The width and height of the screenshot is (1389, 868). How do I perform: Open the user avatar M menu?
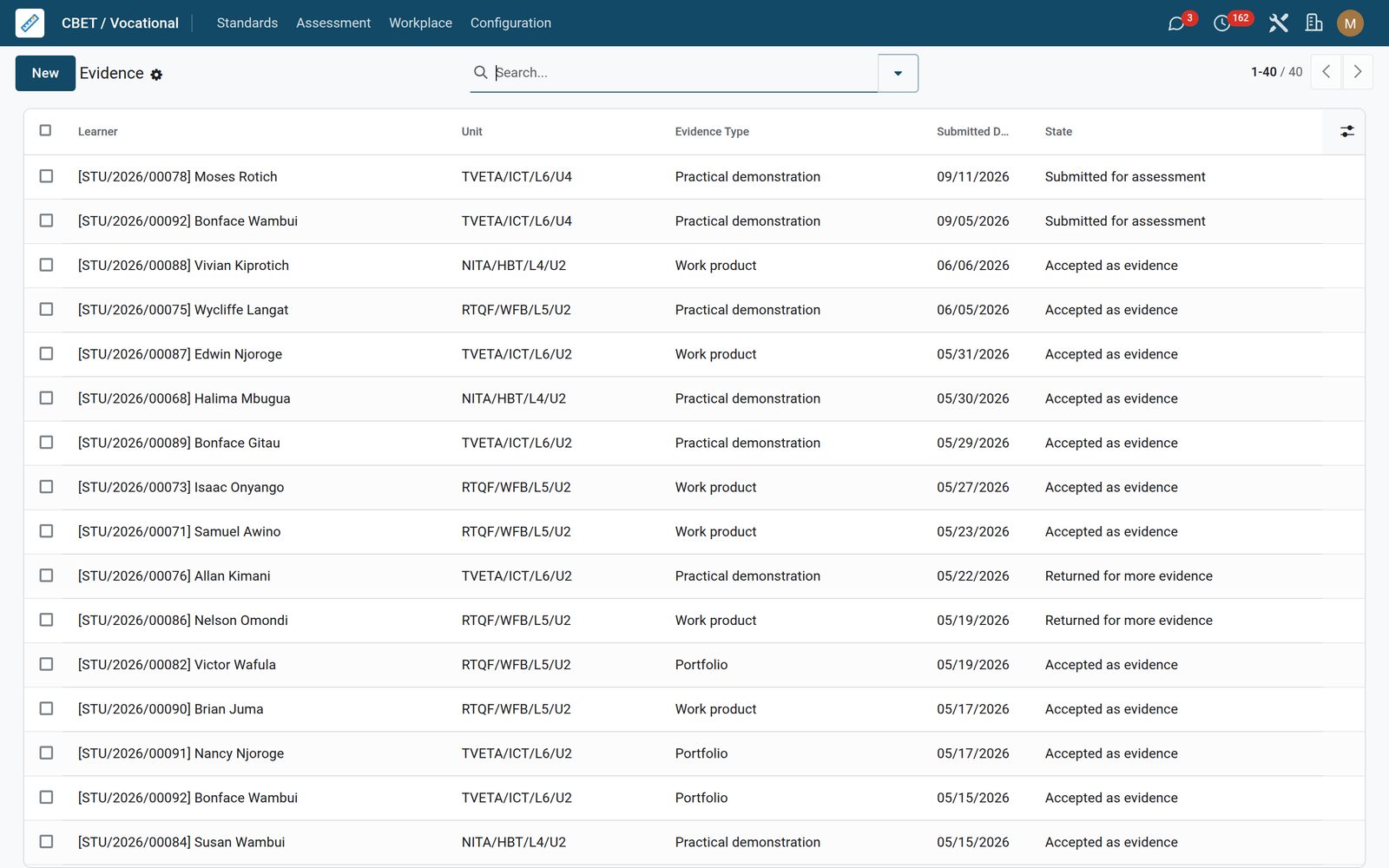(x=1350, y=23)
